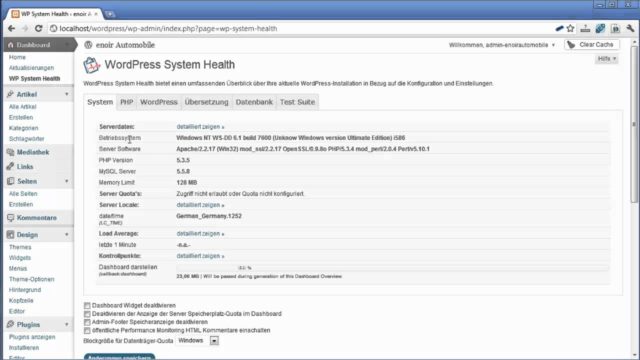The height and width of the screenshot is (360, 640).
Task: Click the globe extension icon in the browser toolbar
Action: (600, 29)
